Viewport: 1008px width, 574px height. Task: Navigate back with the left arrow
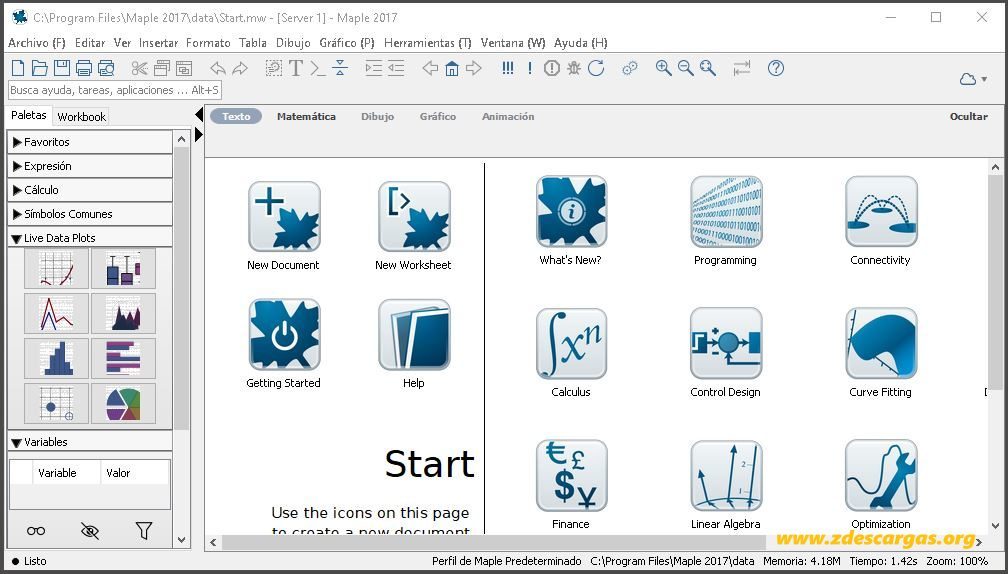coord(430,68)
